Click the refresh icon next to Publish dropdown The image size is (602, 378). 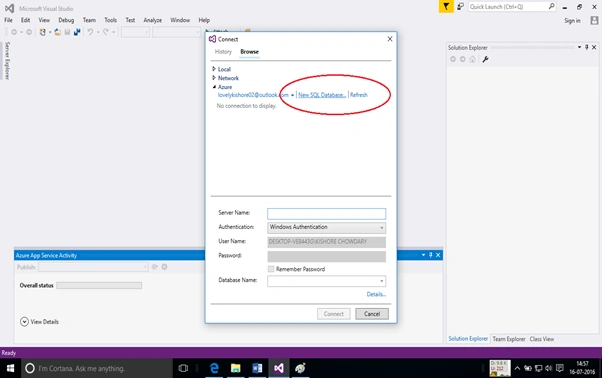tap(155, 267)
